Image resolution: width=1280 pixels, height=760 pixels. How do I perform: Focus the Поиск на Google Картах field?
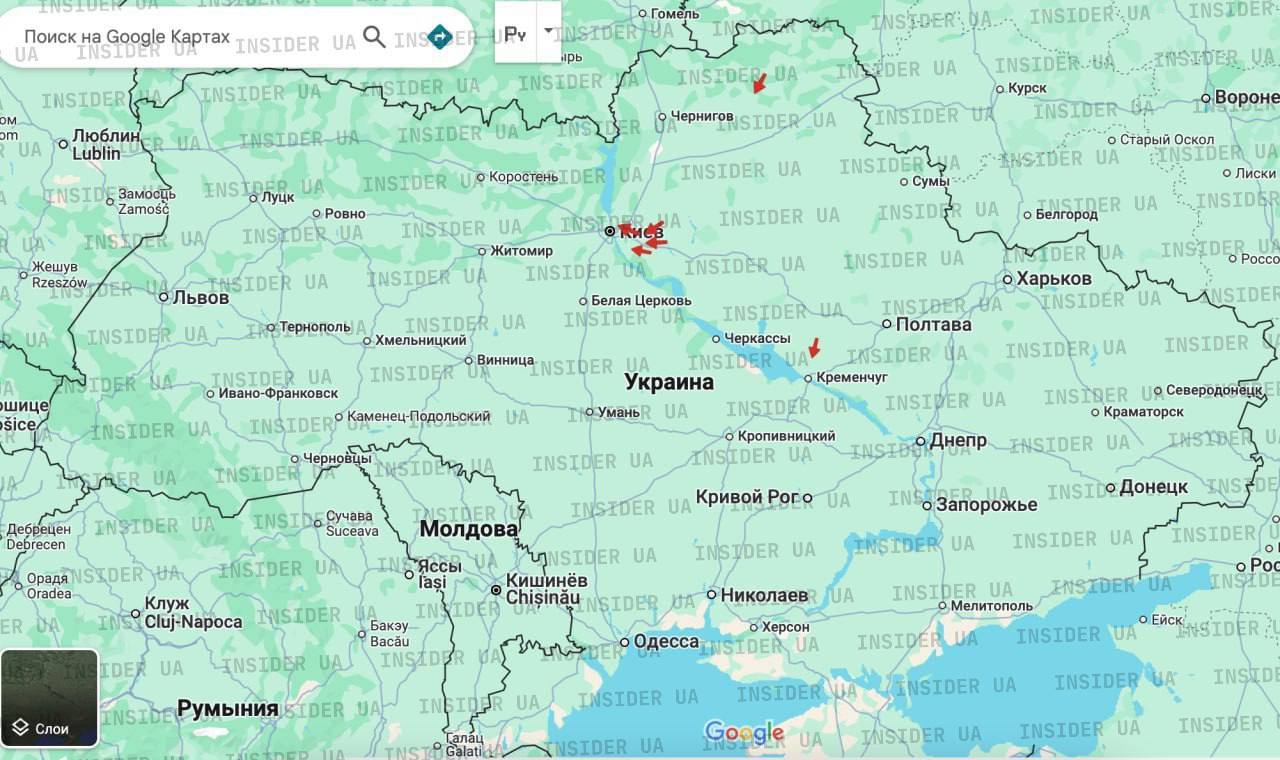(180, 37)
